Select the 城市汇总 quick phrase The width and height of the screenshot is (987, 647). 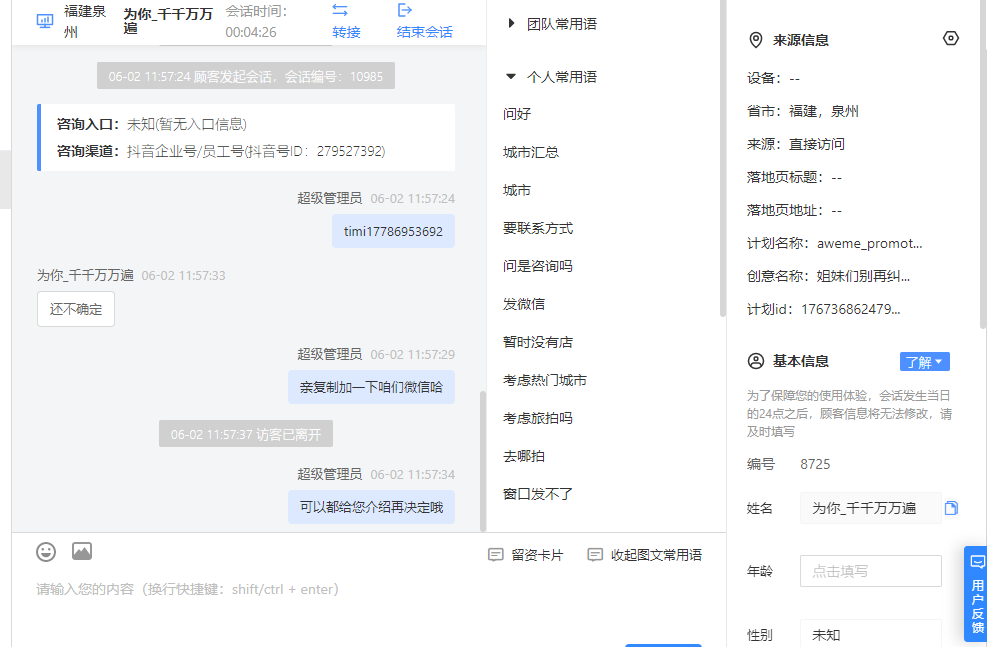pos(531,152)
